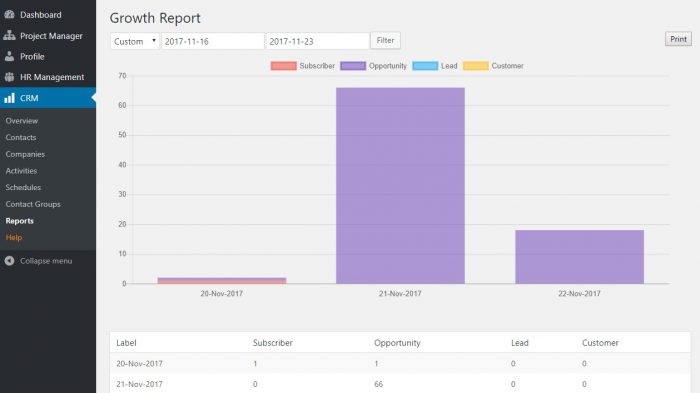The image size is (700, 393).
Task: Click the 21-Nov-2017 table row label
Action: coord(139,384)
